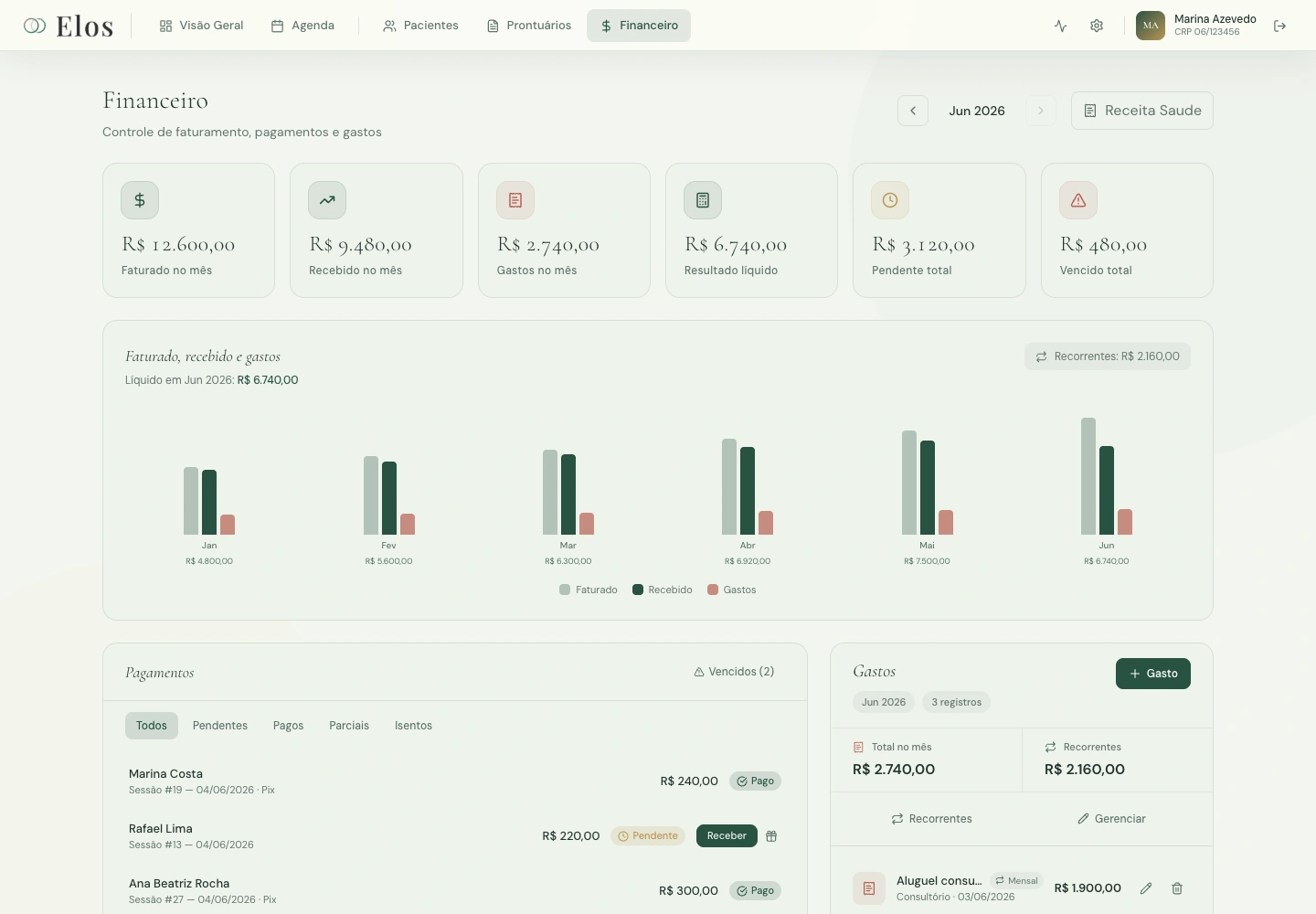Open settings gear in top bar
Screen dimensions: 1316x914
[x=1097, y=26]
